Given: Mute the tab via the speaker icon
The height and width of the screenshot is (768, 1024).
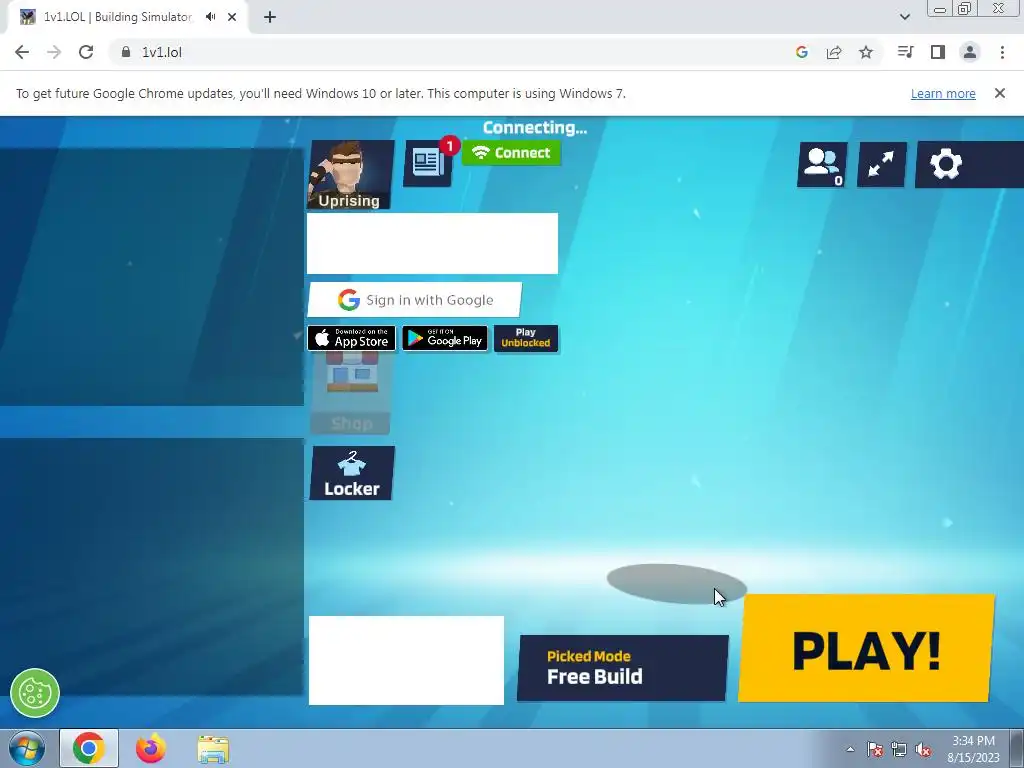Looking at the screenshot, I should coord(210,17).
